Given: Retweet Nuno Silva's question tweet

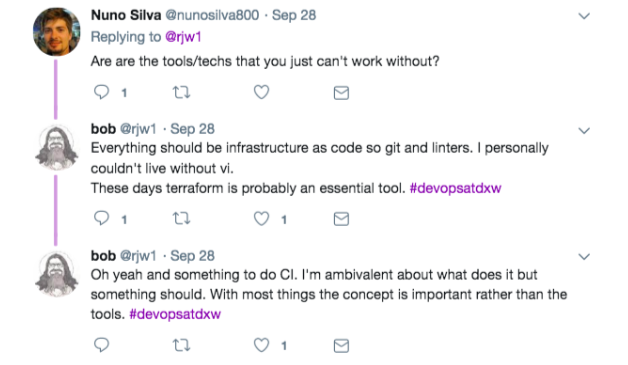Looking at the screenshot, I should [x=181, y=93].
